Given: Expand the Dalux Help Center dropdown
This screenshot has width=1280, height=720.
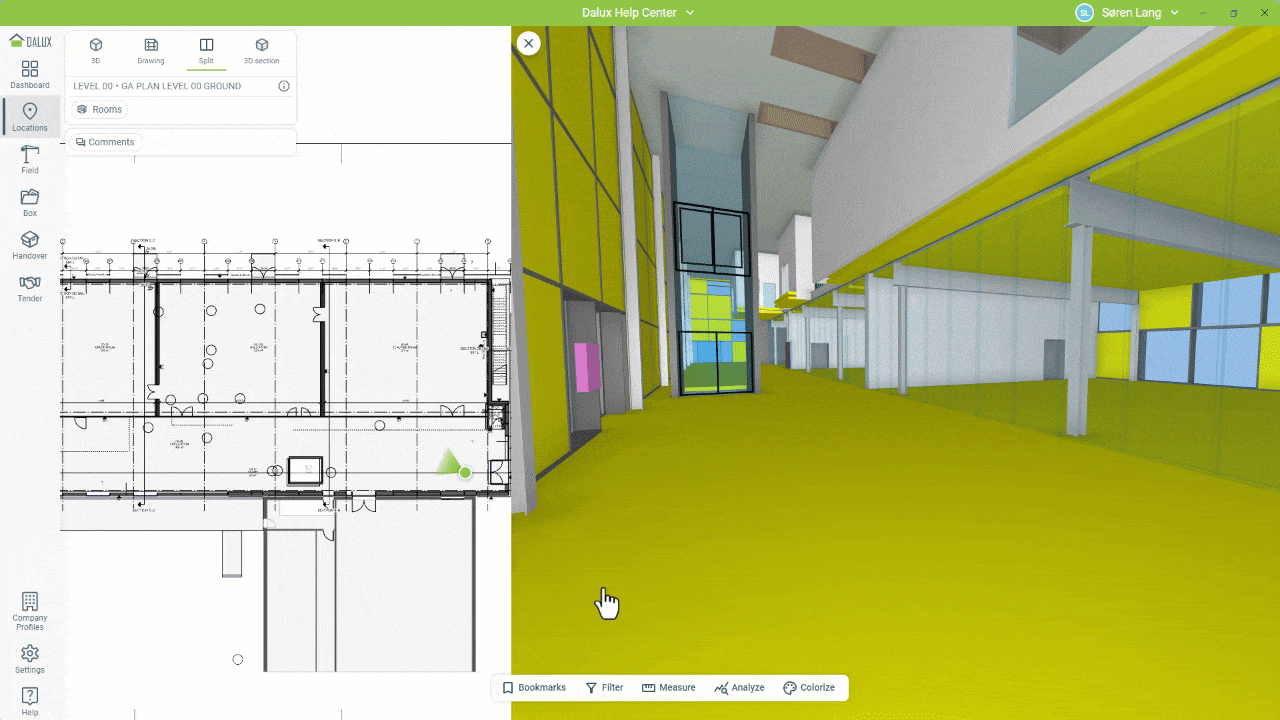Looking at the screenshot, I should pos(638,13).
